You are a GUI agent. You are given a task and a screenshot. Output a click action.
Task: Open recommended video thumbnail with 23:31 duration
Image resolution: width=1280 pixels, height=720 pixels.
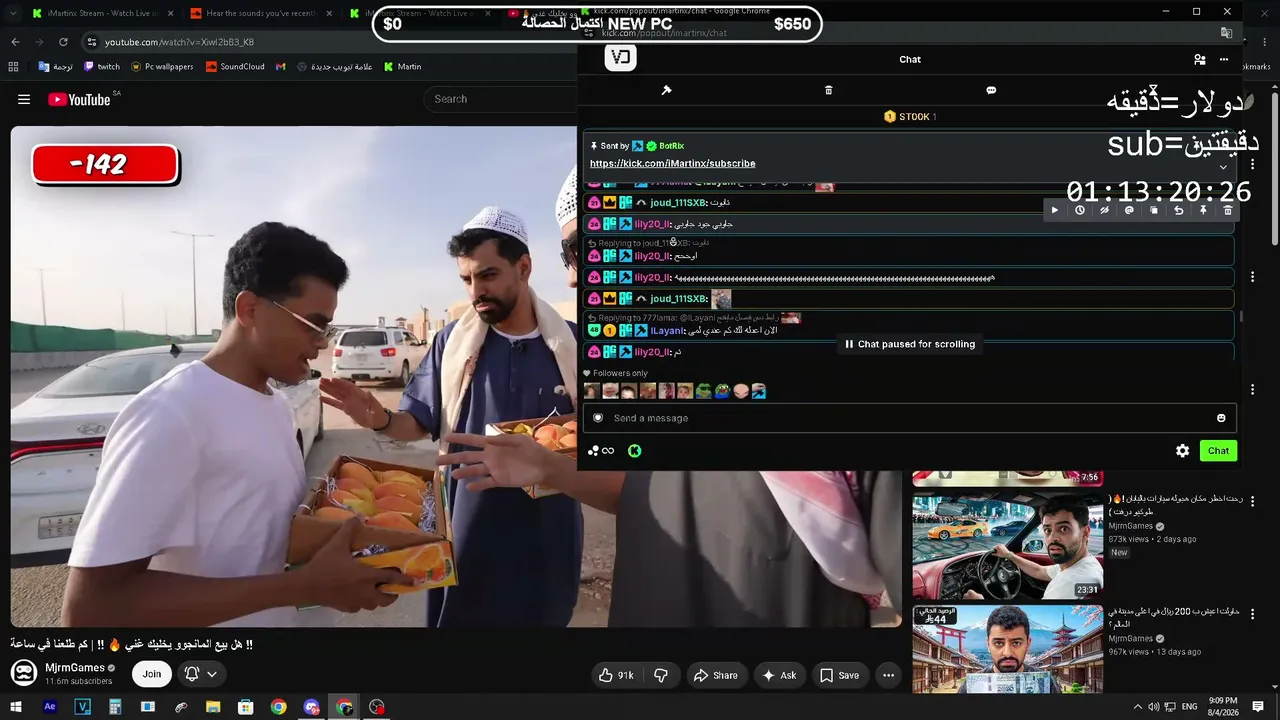pyautogui.click(x=1007, y=545)
